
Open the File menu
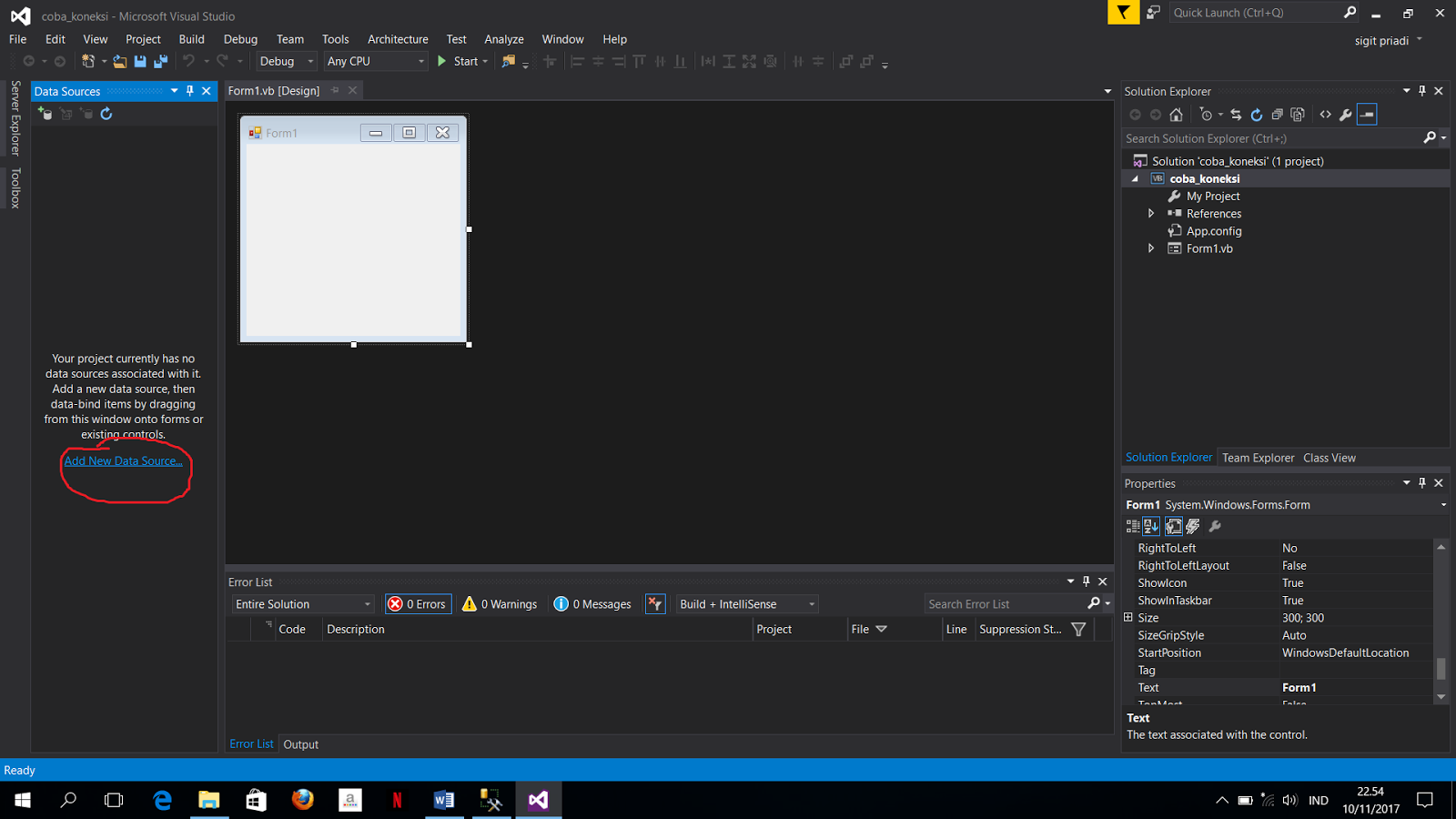(18, 39)
